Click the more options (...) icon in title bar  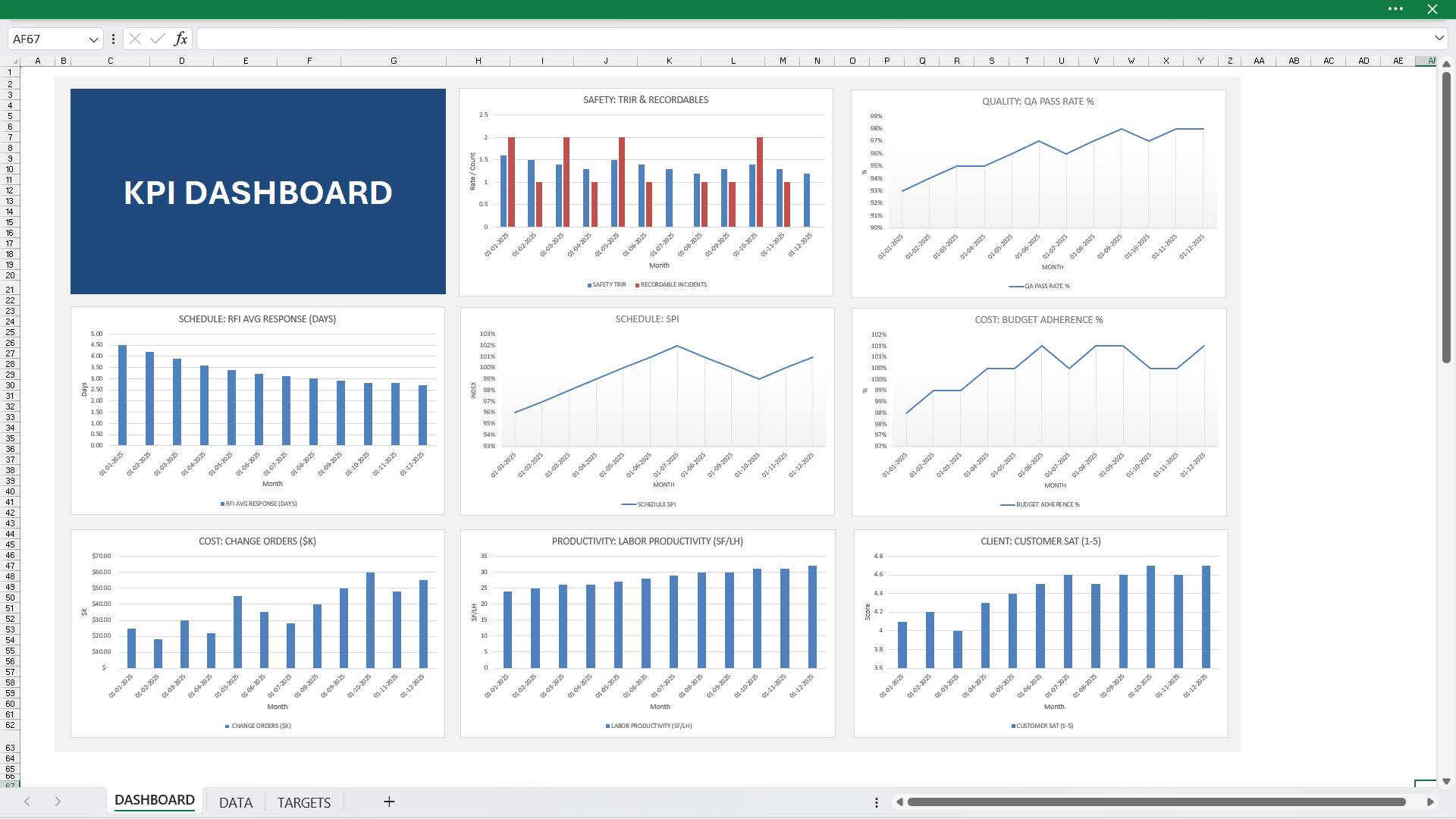1395,9
